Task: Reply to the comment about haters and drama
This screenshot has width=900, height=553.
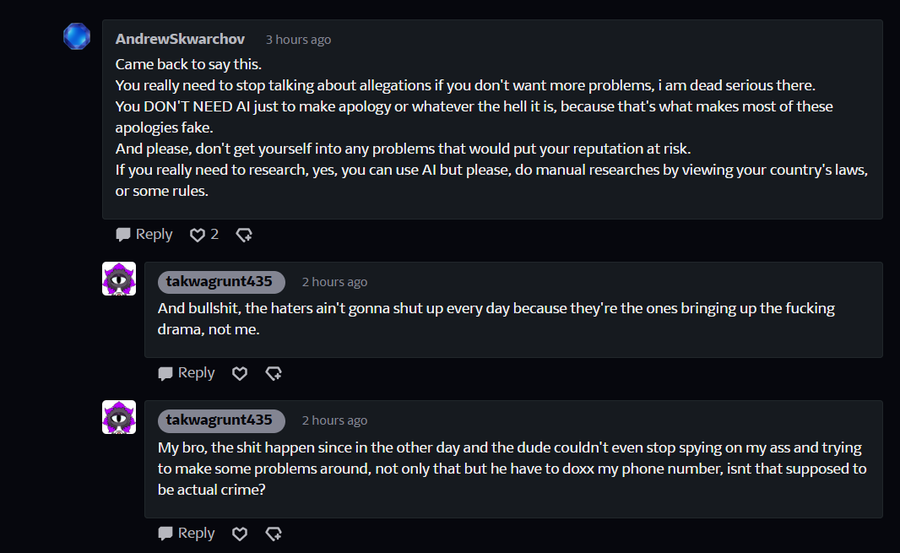Action: (x=186, y=373)
